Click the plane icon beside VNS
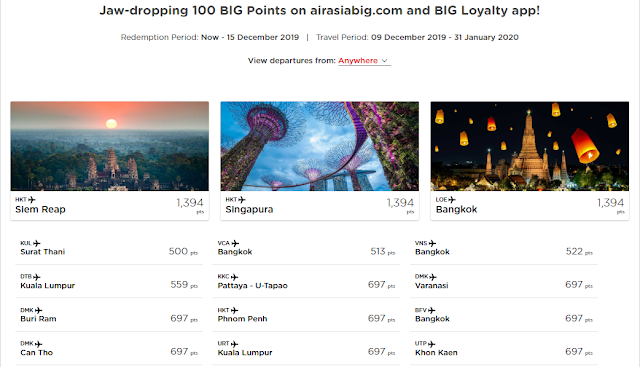 (432, 243)
